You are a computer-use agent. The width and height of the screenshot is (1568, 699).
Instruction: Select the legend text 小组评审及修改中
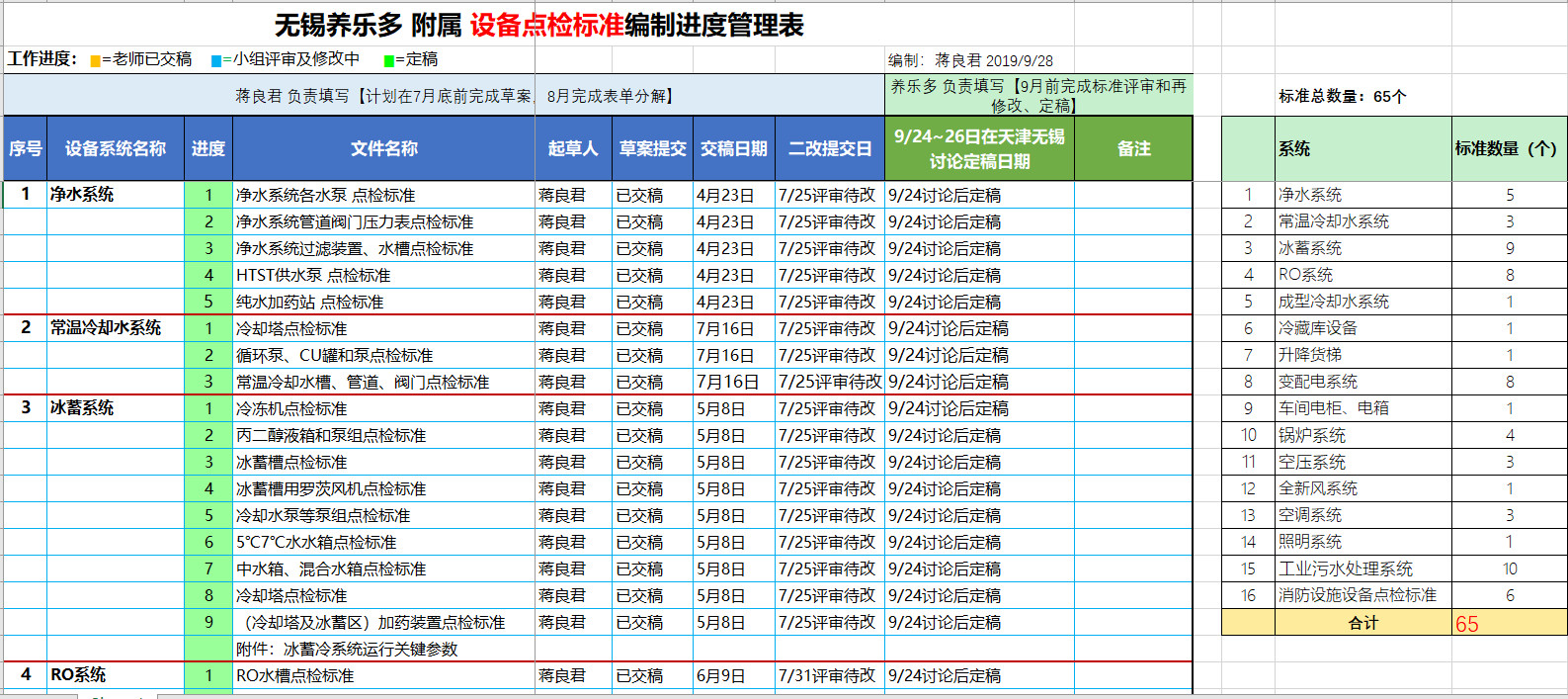click(x=296, y=59)
